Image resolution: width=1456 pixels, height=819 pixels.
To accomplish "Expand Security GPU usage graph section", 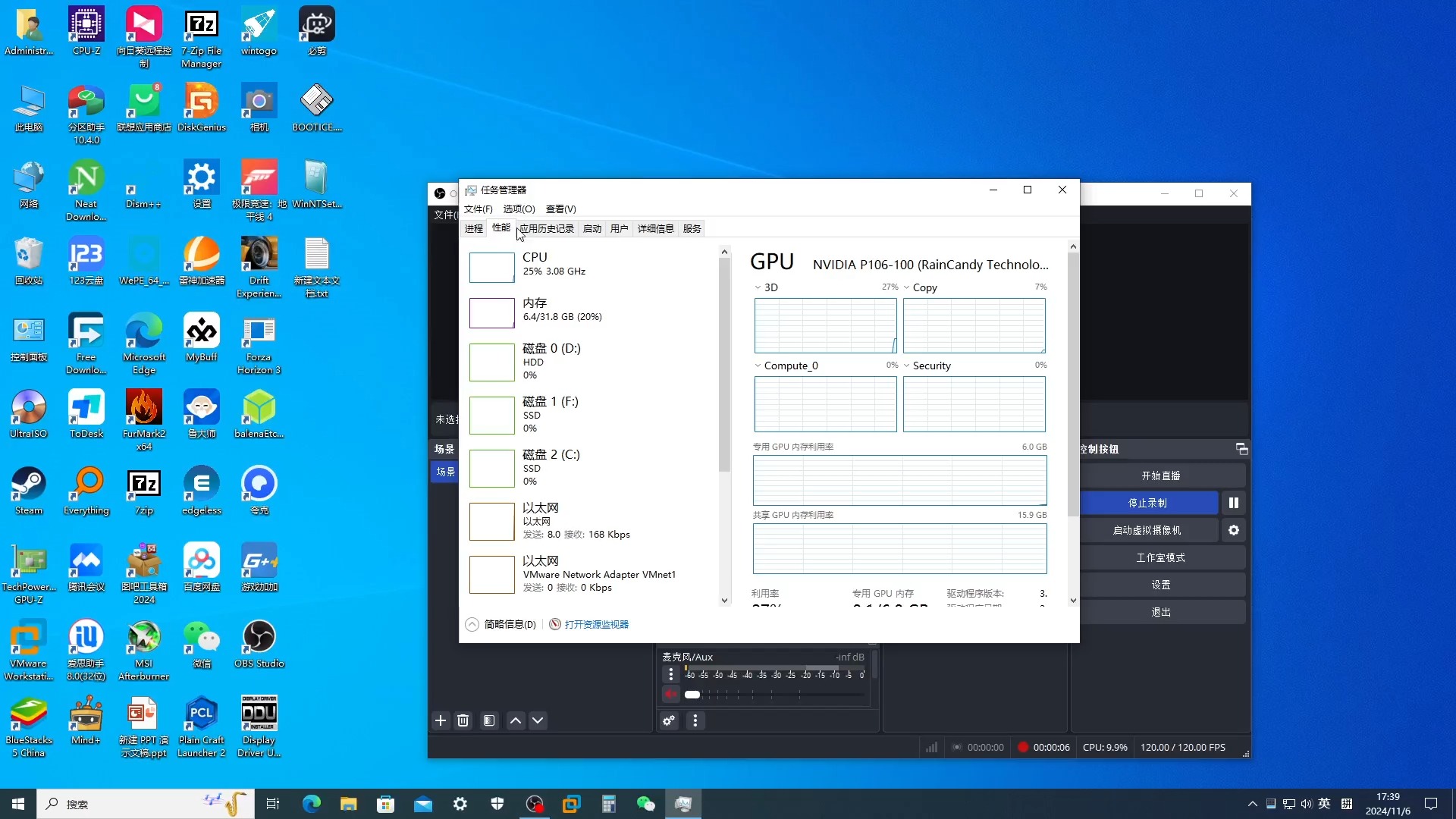I will coord(907,365).
